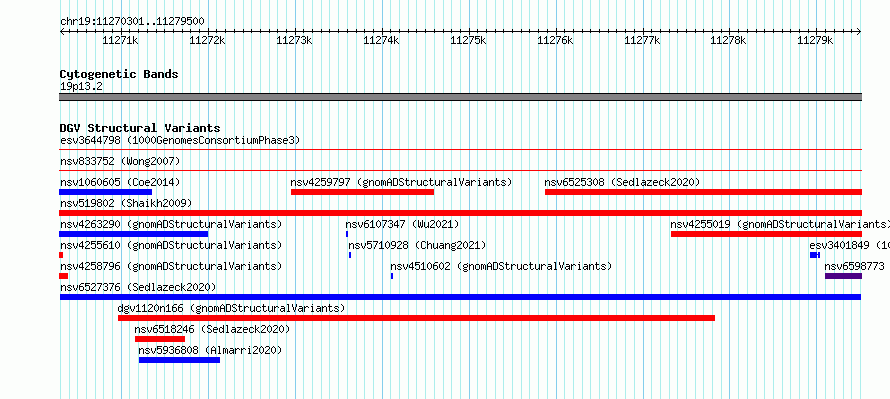Click the esv3644798 1000GenomesConsortiumPhase3 label
The width and height of the screenshot is (890, 399).
(x=180, y=140)
